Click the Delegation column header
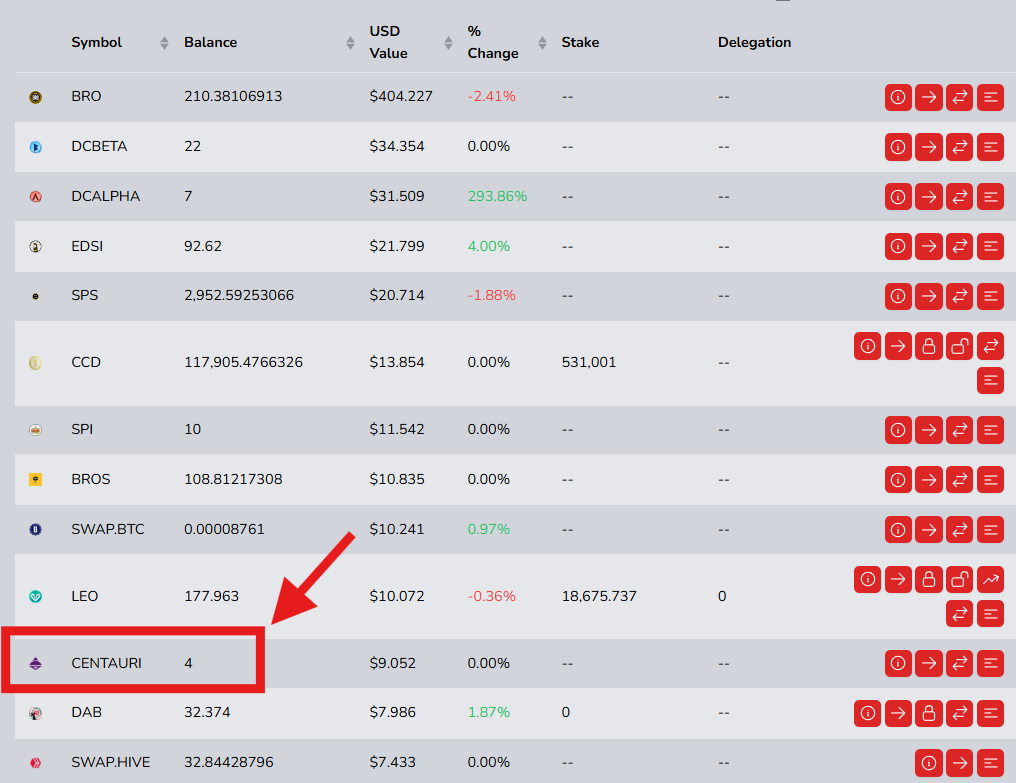1016x783 pixels. (x=754, y=42)
